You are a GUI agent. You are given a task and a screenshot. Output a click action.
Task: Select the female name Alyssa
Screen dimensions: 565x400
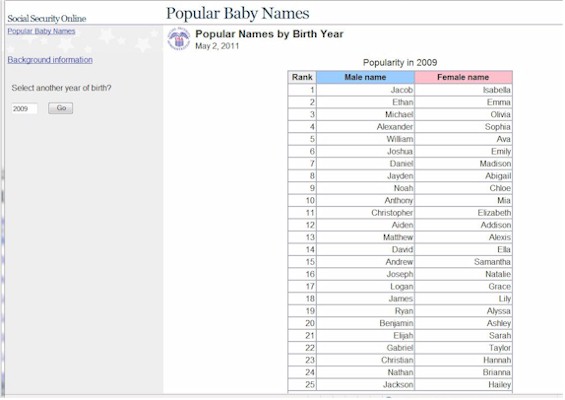point(499,311)
